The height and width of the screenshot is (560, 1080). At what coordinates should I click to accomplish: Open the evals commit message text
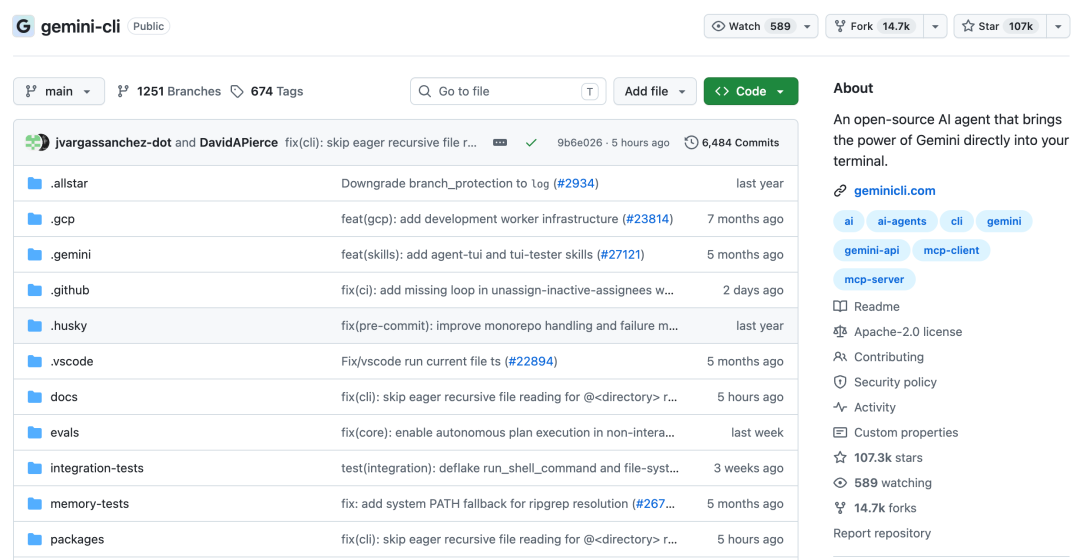point(508,433)
